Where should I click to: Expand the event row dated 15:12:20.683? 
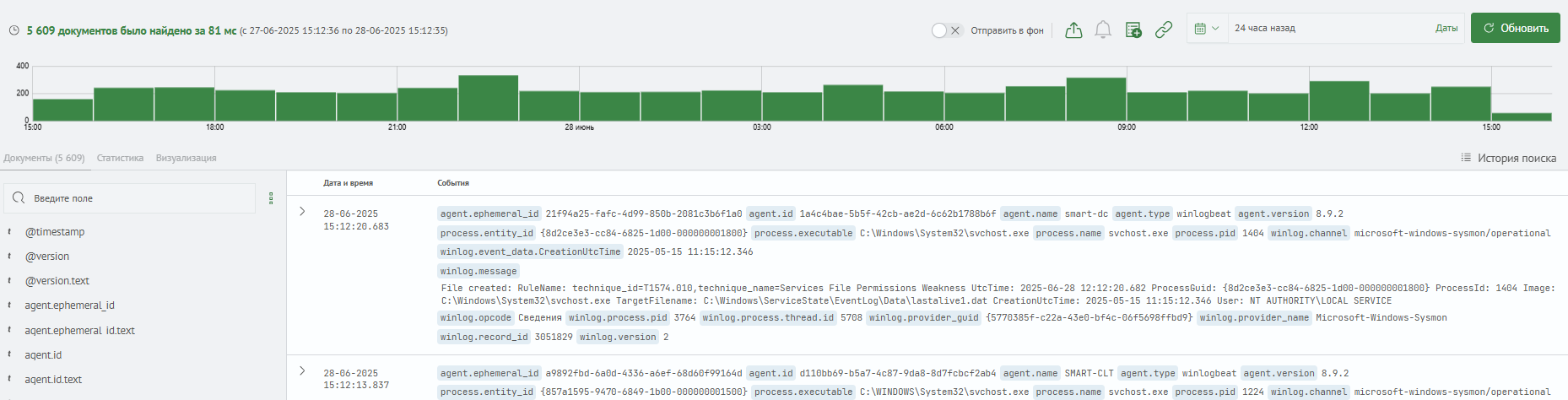(302, 211)
